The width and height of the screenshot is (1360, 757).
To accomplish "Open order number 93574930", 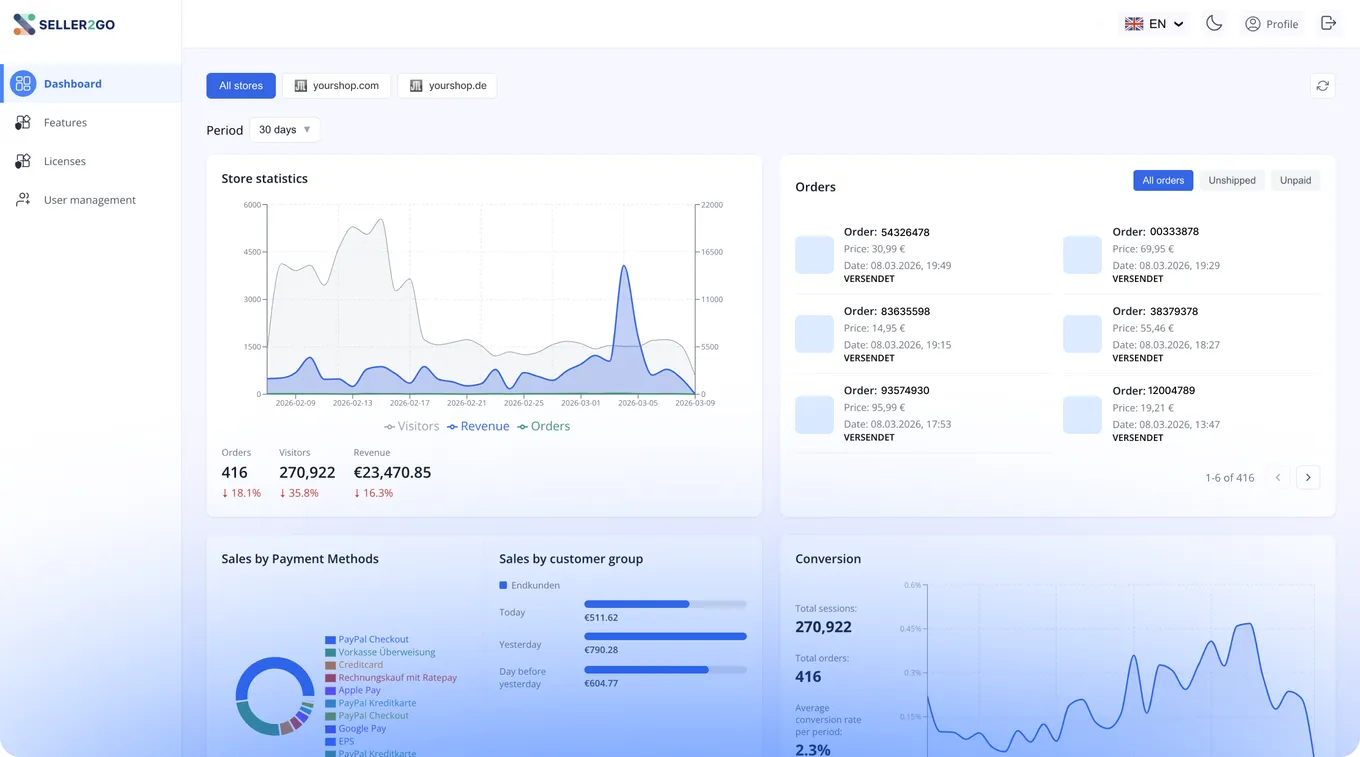I will [x=887, y=390].
